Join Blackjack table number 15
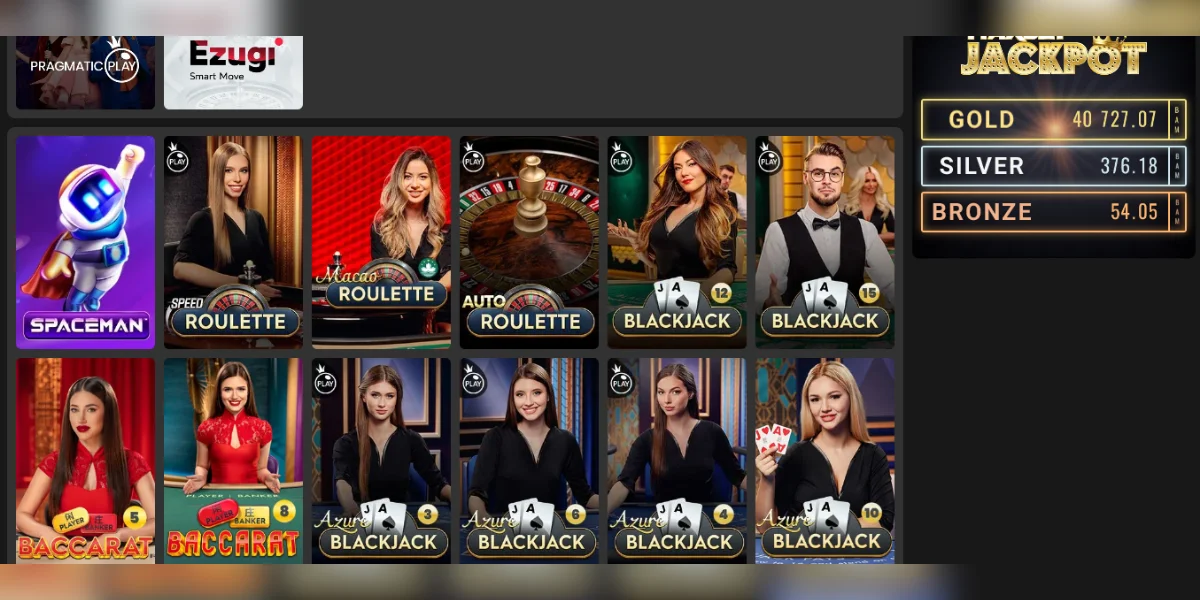Screen dimensions: 1200x600 coord(825,242)
